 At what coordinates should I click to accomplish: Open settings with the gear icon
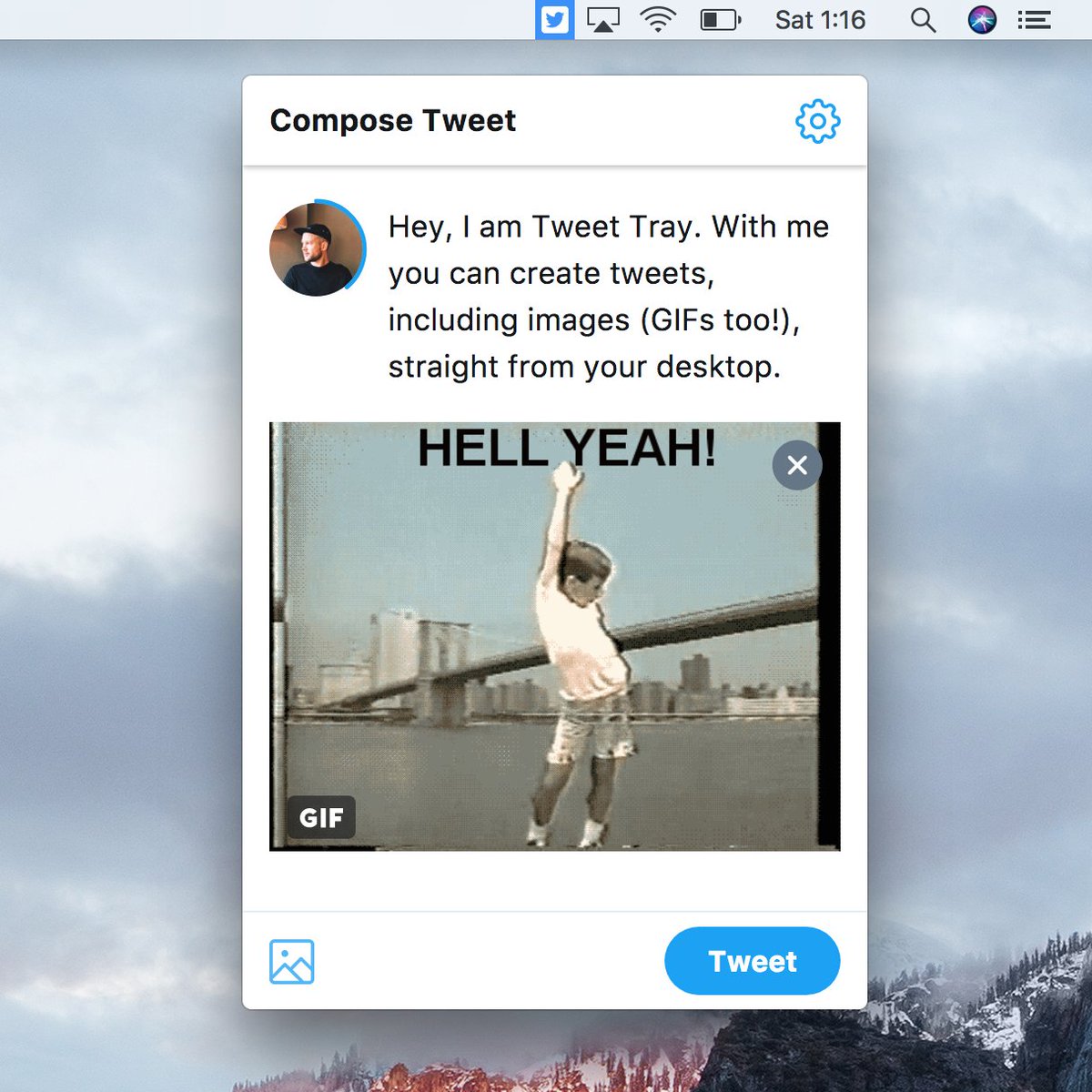pos(817,121)
